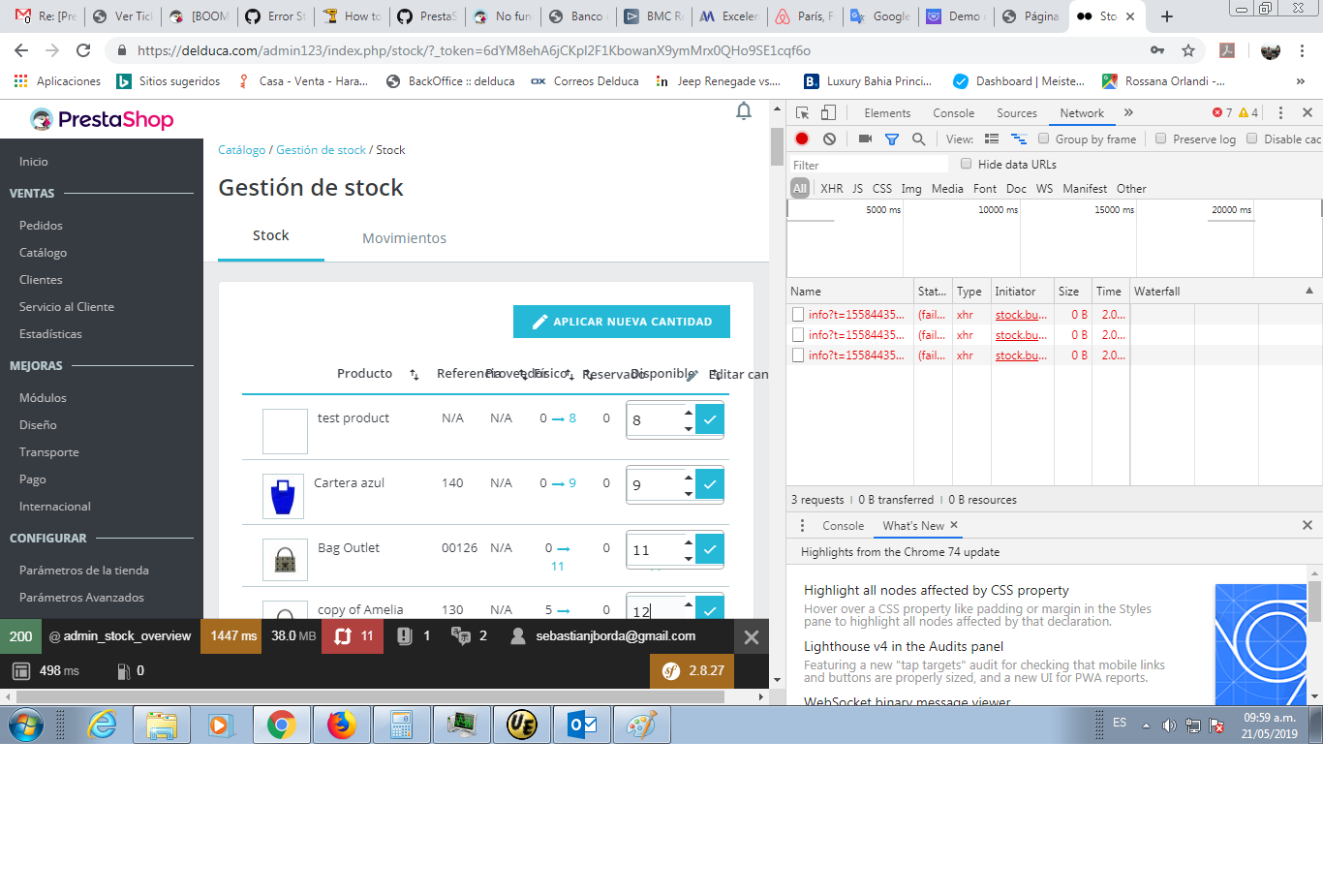Open Módulos in the sidebar
The width and height of the screenshot is (1323, 896).
(x=43, y=398)
